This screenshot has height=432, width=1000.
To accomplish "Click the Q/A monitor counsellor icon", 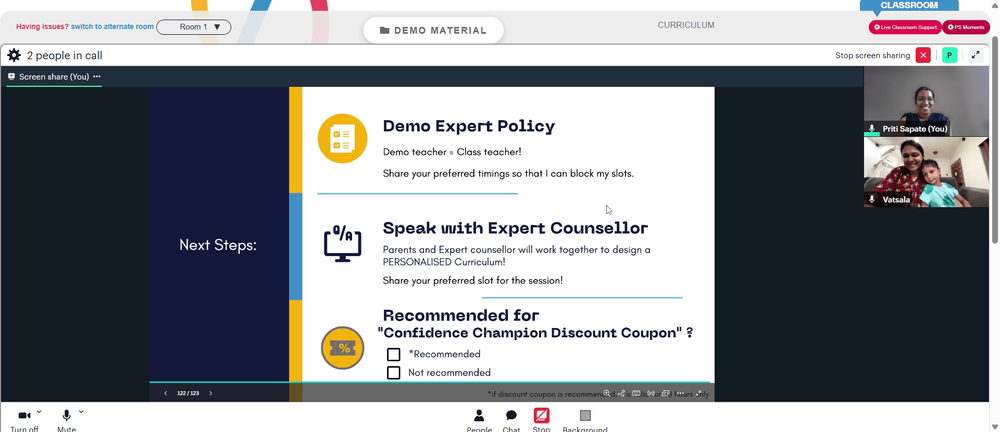I will (342, 244).
